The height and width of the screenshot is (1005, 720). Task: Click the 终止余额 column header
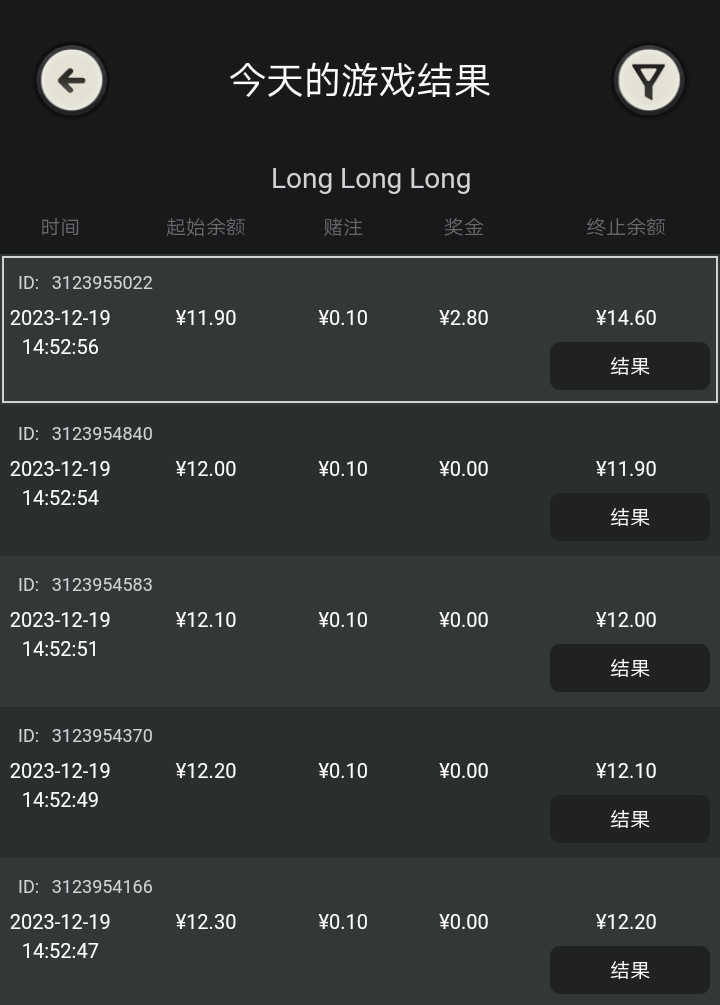(626, 227)
